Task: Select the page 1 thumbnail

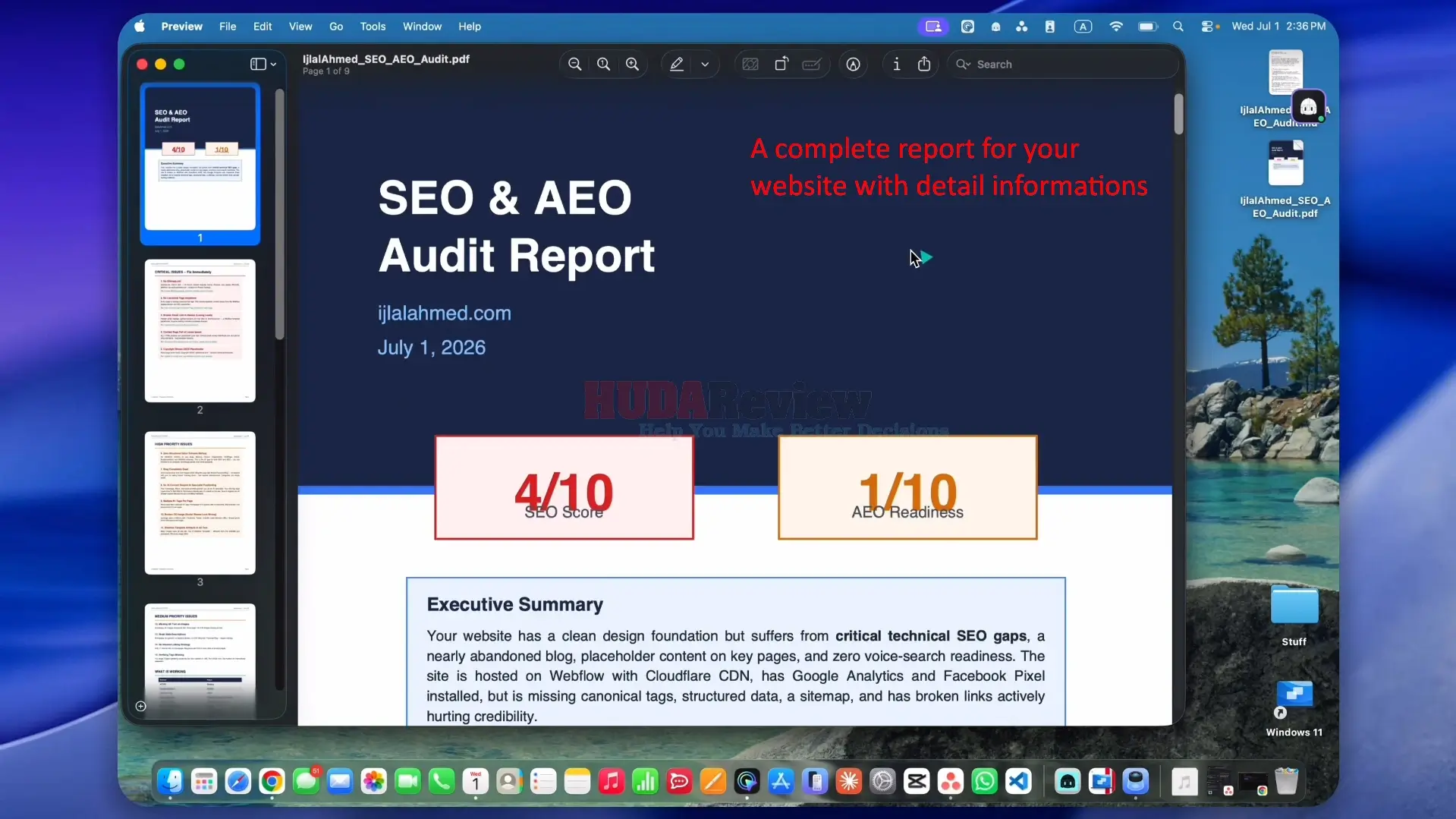Action: 200,158
